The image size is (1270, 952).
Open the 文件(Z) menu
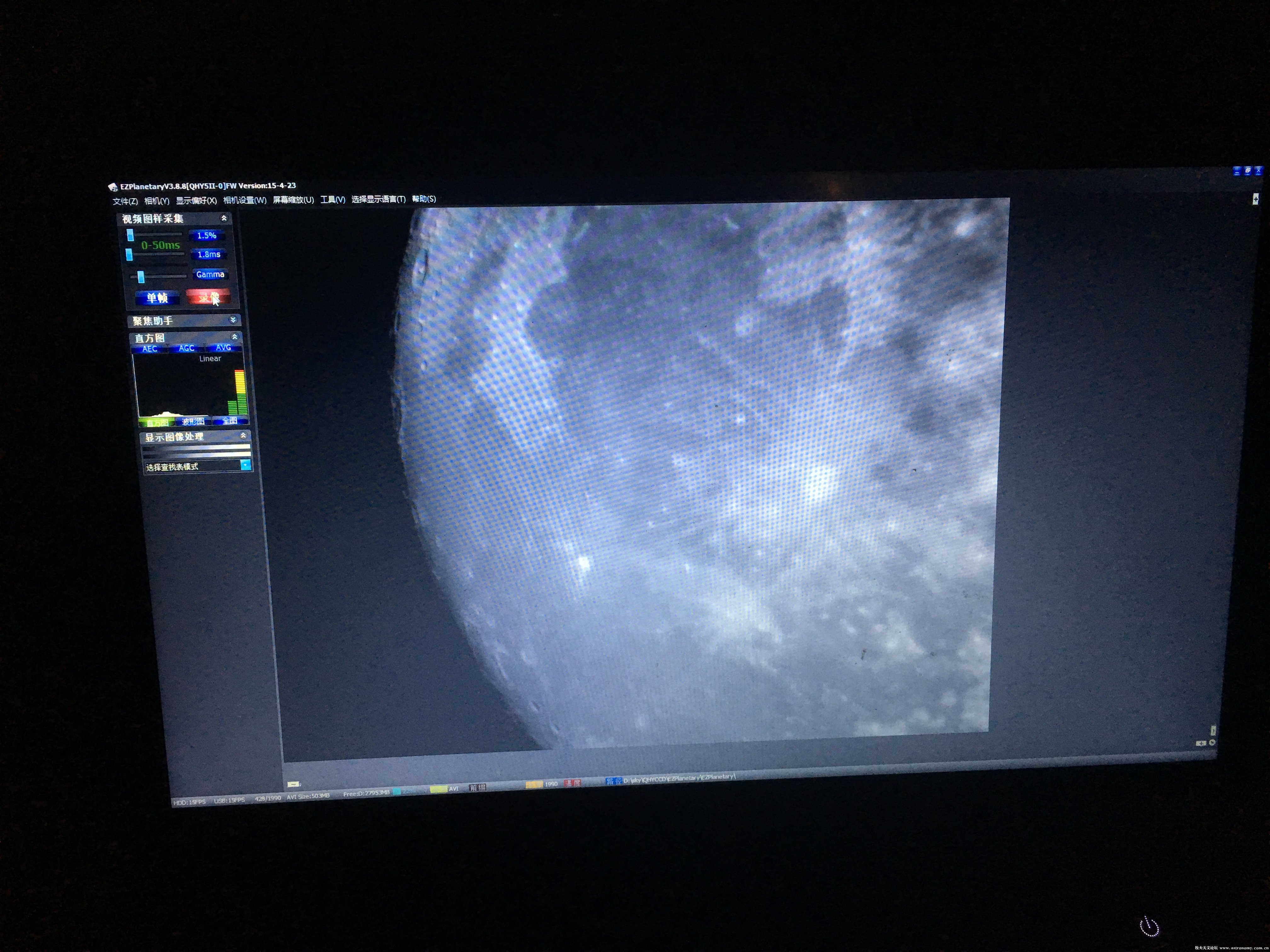coord(125,201)
